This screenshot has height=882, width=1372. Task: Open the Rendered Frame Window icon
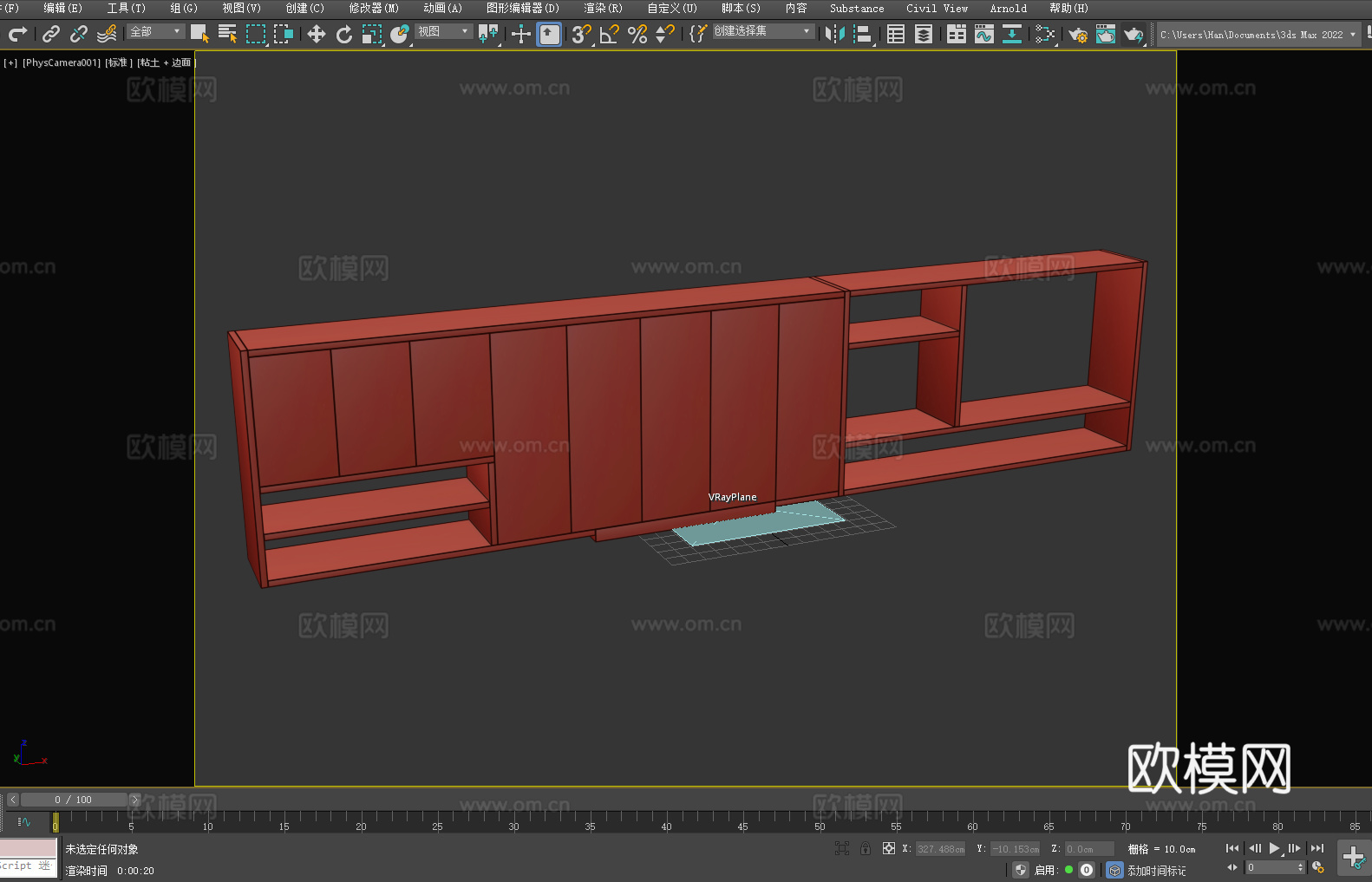click(x=1106, y=34)
